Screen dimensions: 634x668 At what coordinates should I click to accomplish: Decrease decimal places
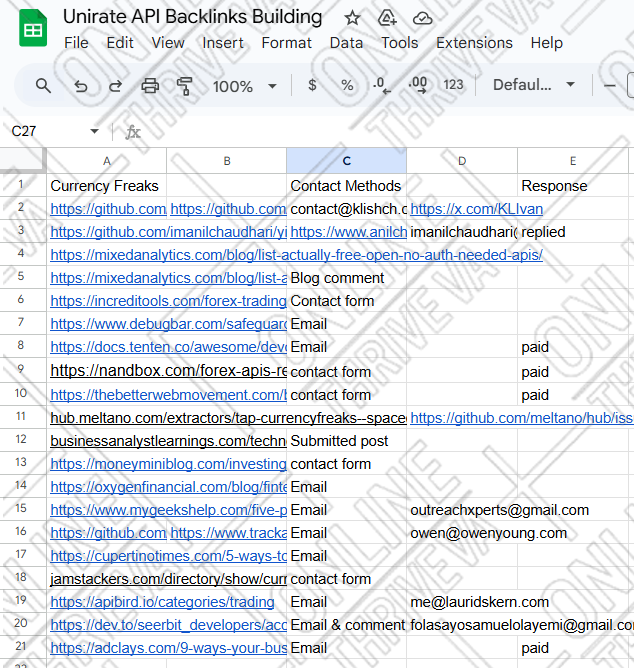coord(381,85)
